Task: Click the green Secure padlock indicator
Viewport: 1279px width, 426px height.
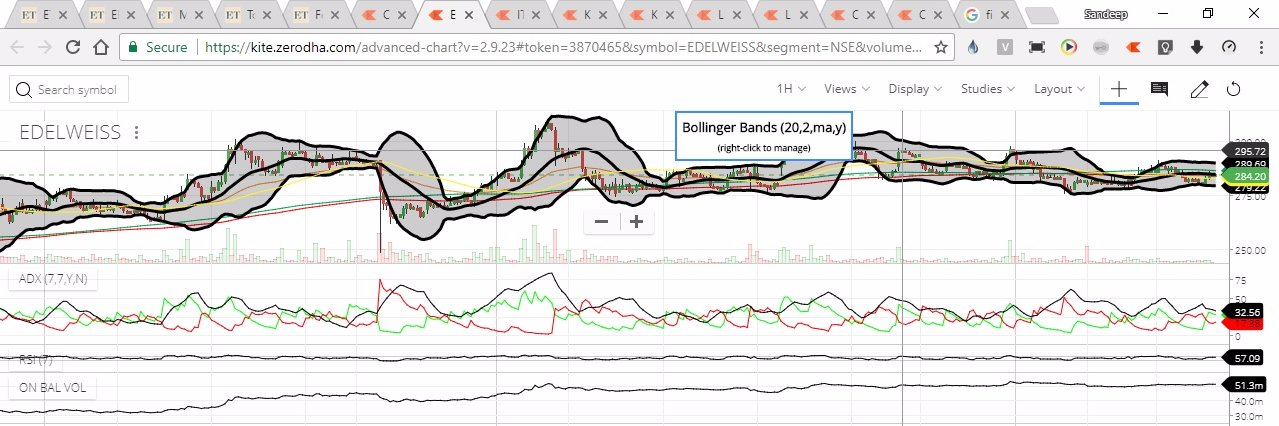Action: pos(159,47)
